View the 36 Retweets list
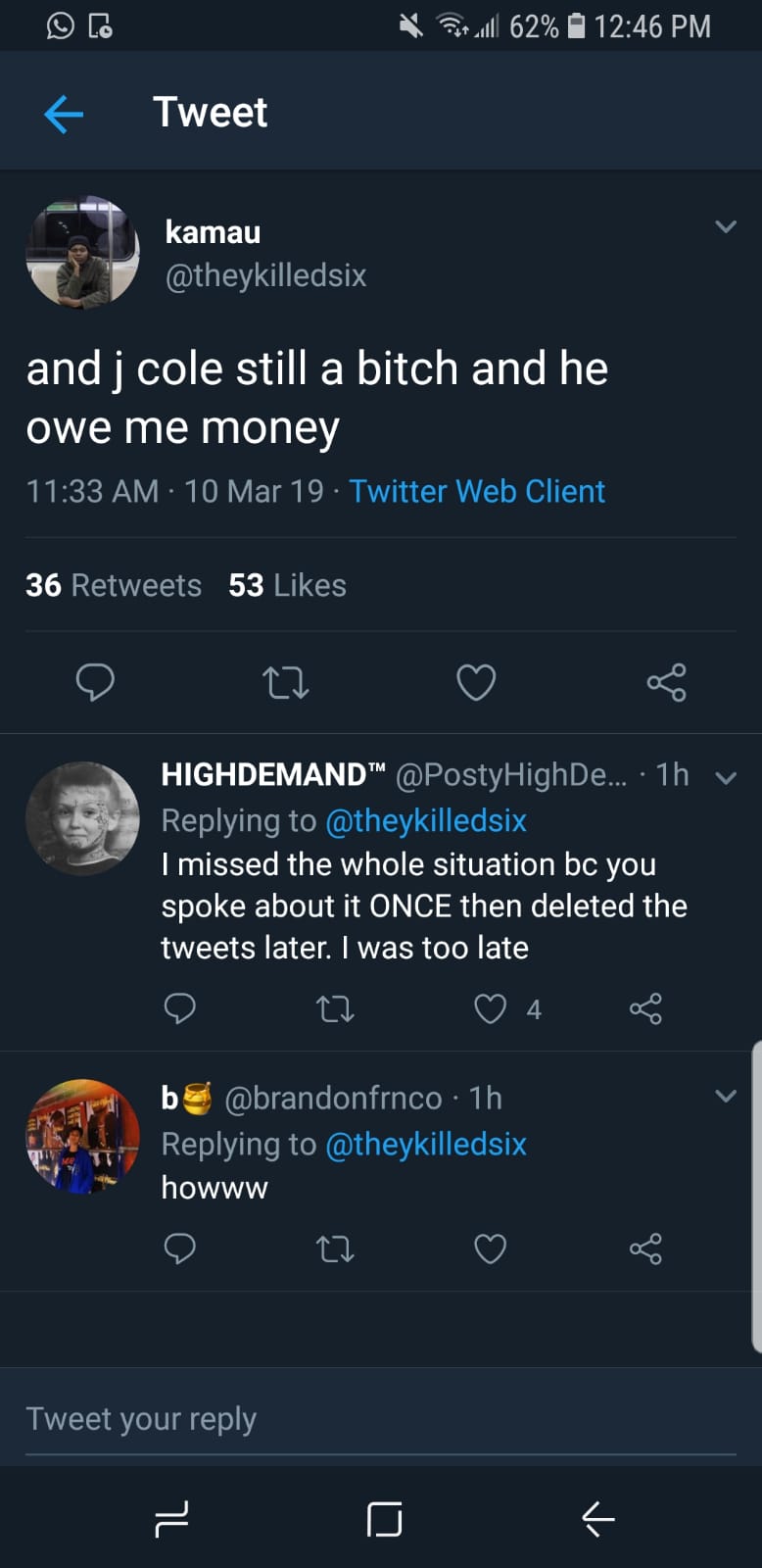The width and height of the screenshot is (762, 1568). [114, 585]
